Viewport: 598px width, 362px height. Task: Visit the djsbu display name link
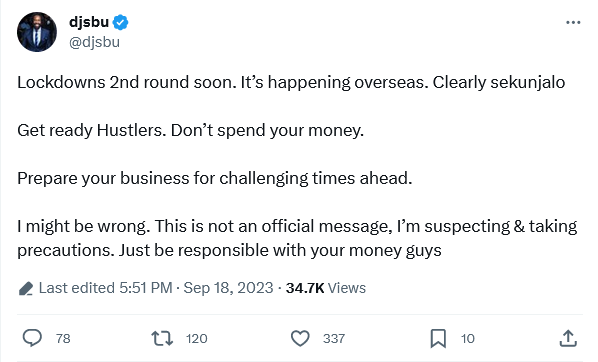click(x=89, y=22)
